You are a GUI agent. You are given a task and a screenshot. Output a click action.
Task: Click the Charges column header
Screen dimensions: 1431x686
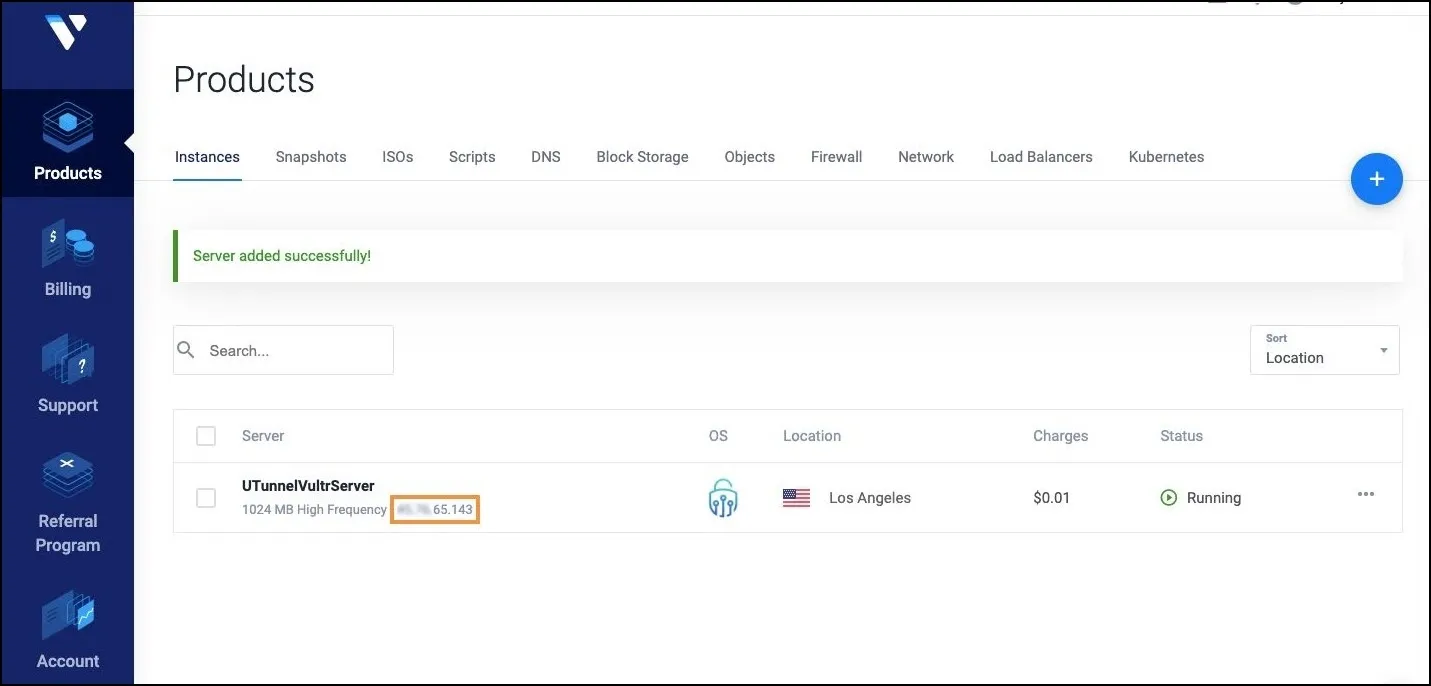click(x=1060, y=436)
